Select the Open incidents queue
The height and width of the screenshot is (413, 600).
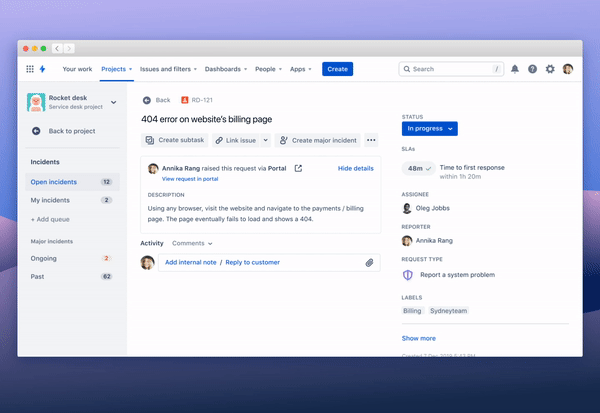coord(54,182)
